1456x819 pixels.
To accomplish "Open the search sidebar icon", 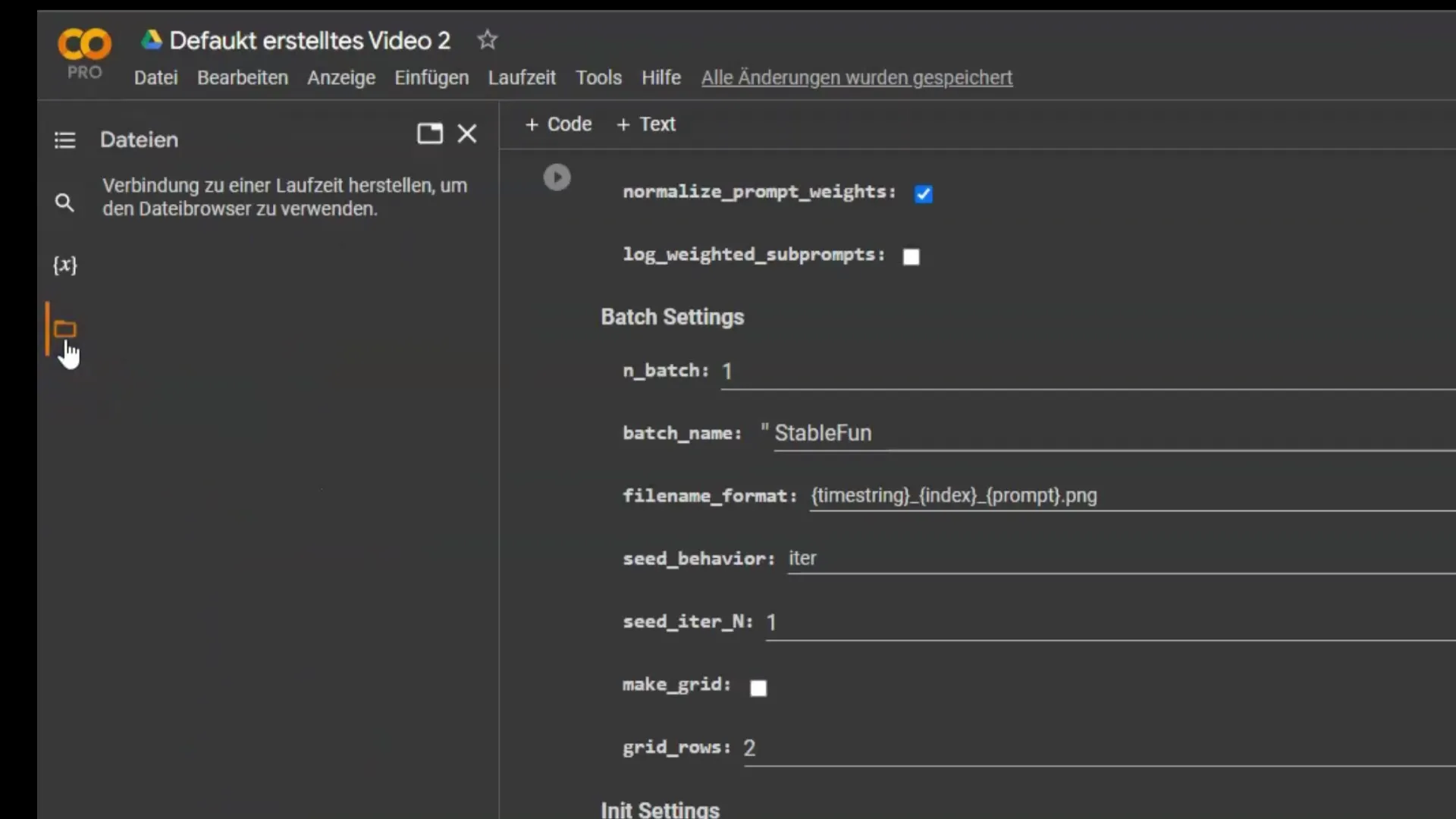I will tap(65, 202).
